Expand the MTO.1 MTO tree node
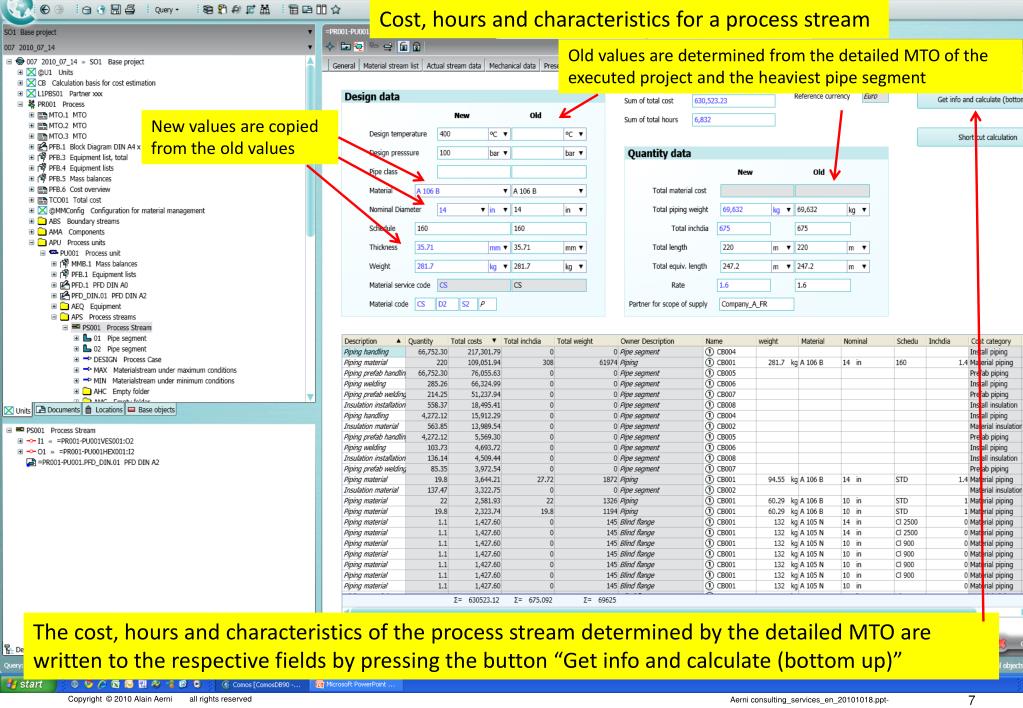Viewport: 1023px width, 708px height. (31, 115)
